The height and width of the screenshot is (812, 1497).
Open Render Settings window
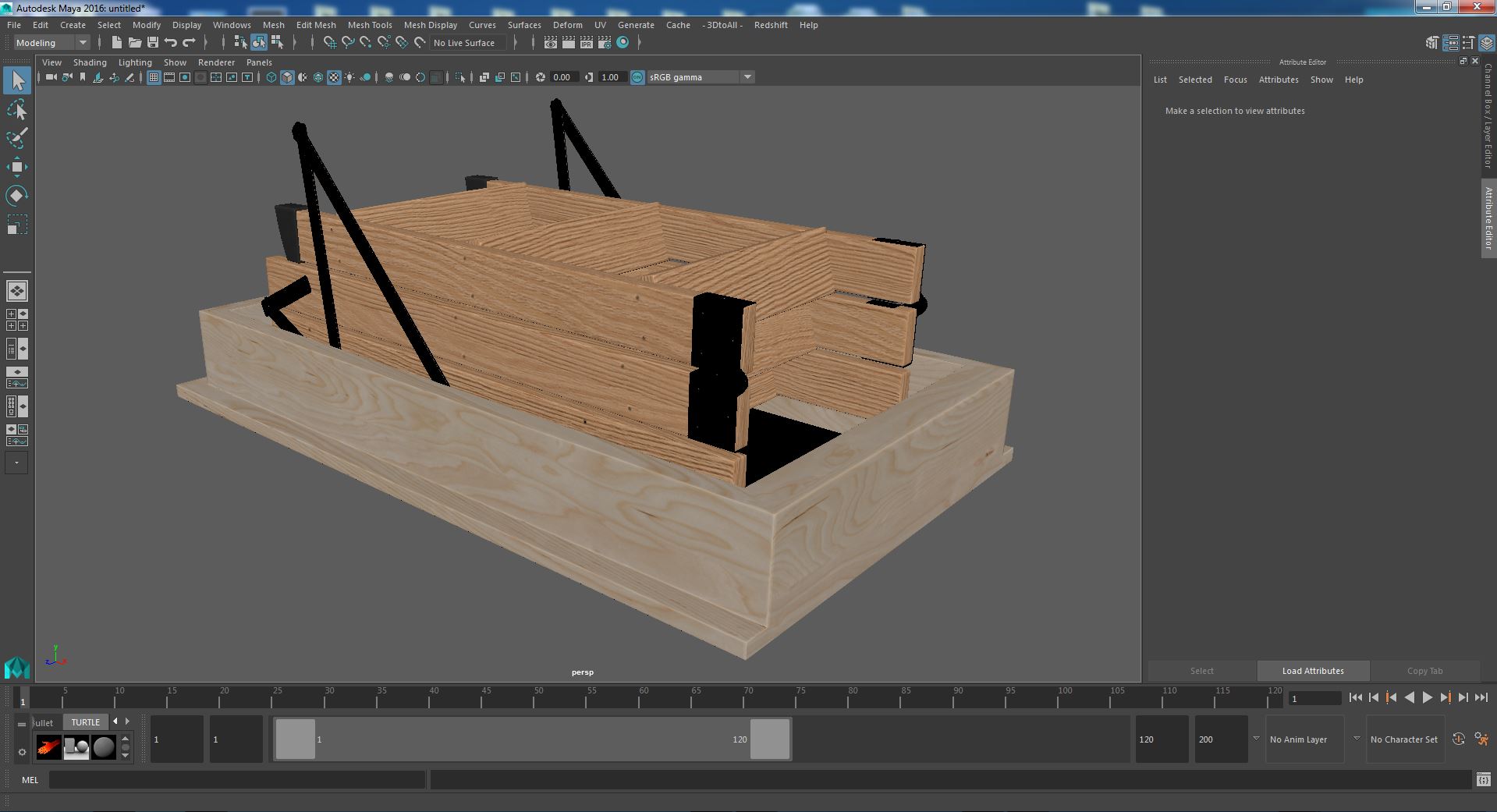pyautogui.click(x=605, y=43)
